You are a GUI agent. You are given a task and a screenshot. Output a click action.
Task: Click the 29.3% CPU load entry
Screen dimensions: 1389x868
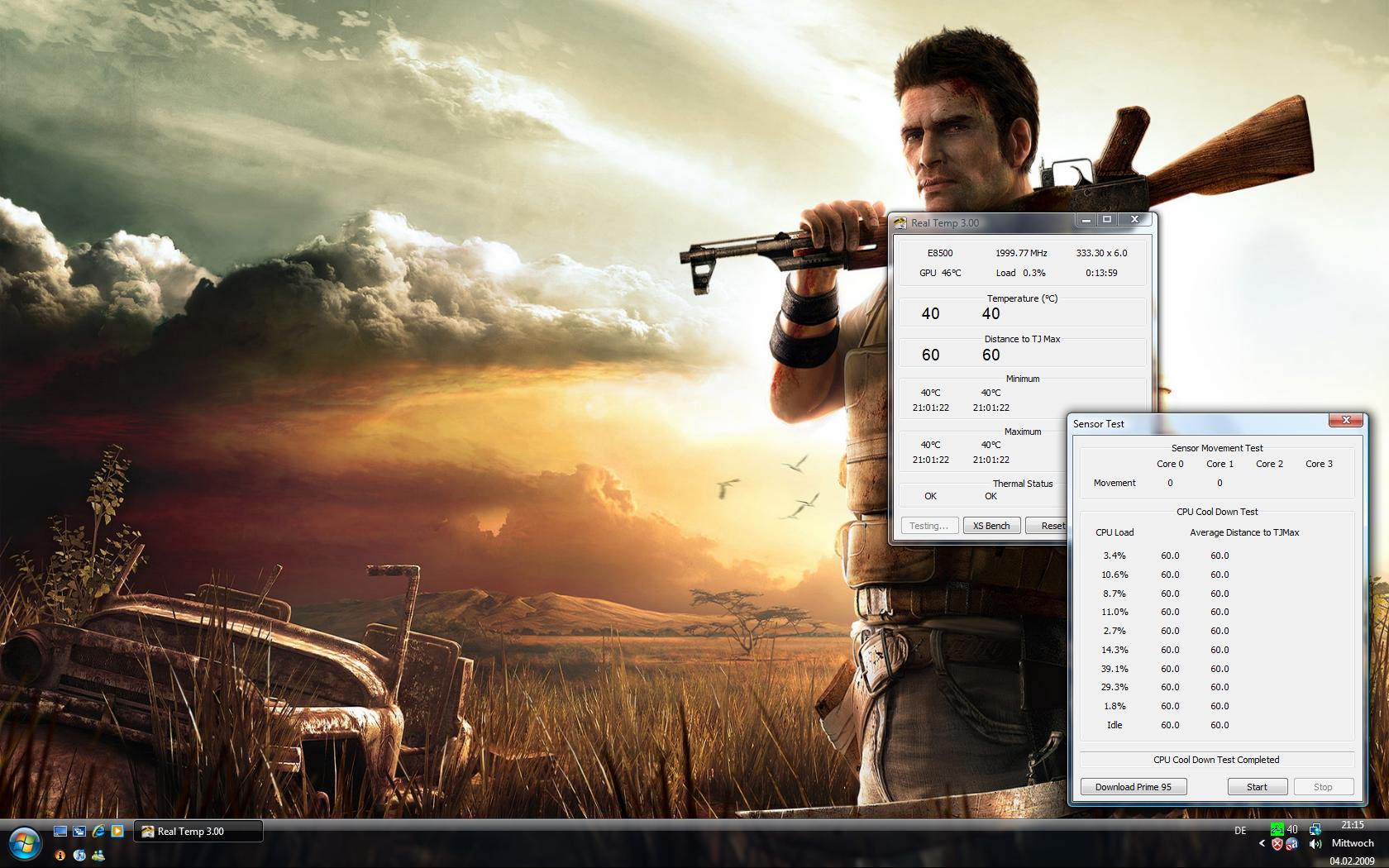pos(1115,687)
